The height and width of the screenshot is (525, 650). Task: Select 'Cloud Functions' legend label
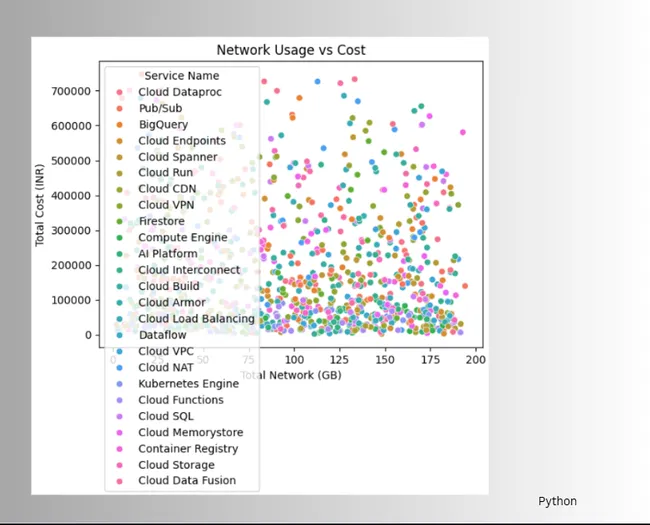click(181, 400)
